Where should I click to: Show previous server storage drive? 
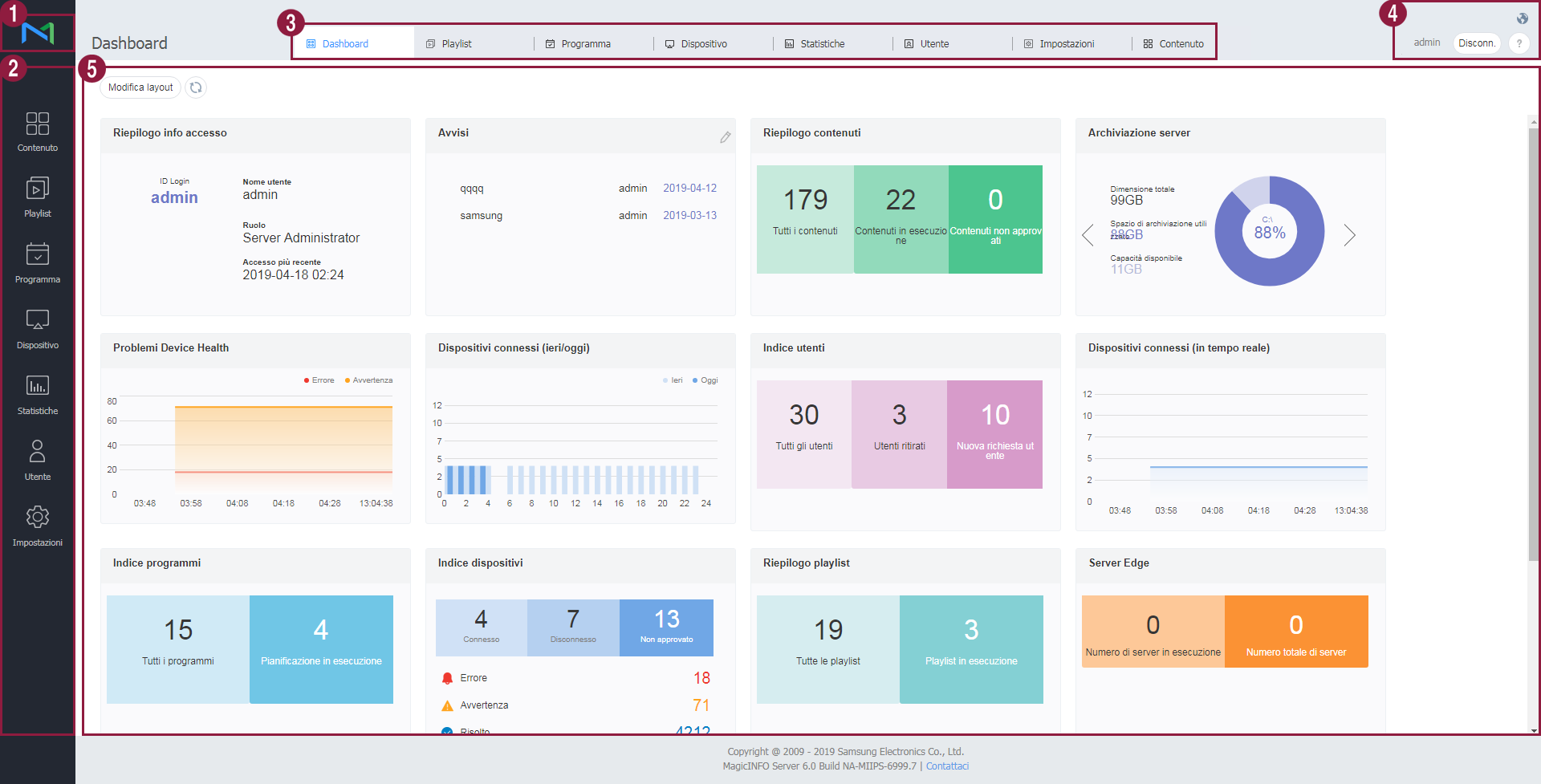point(1088,235)
